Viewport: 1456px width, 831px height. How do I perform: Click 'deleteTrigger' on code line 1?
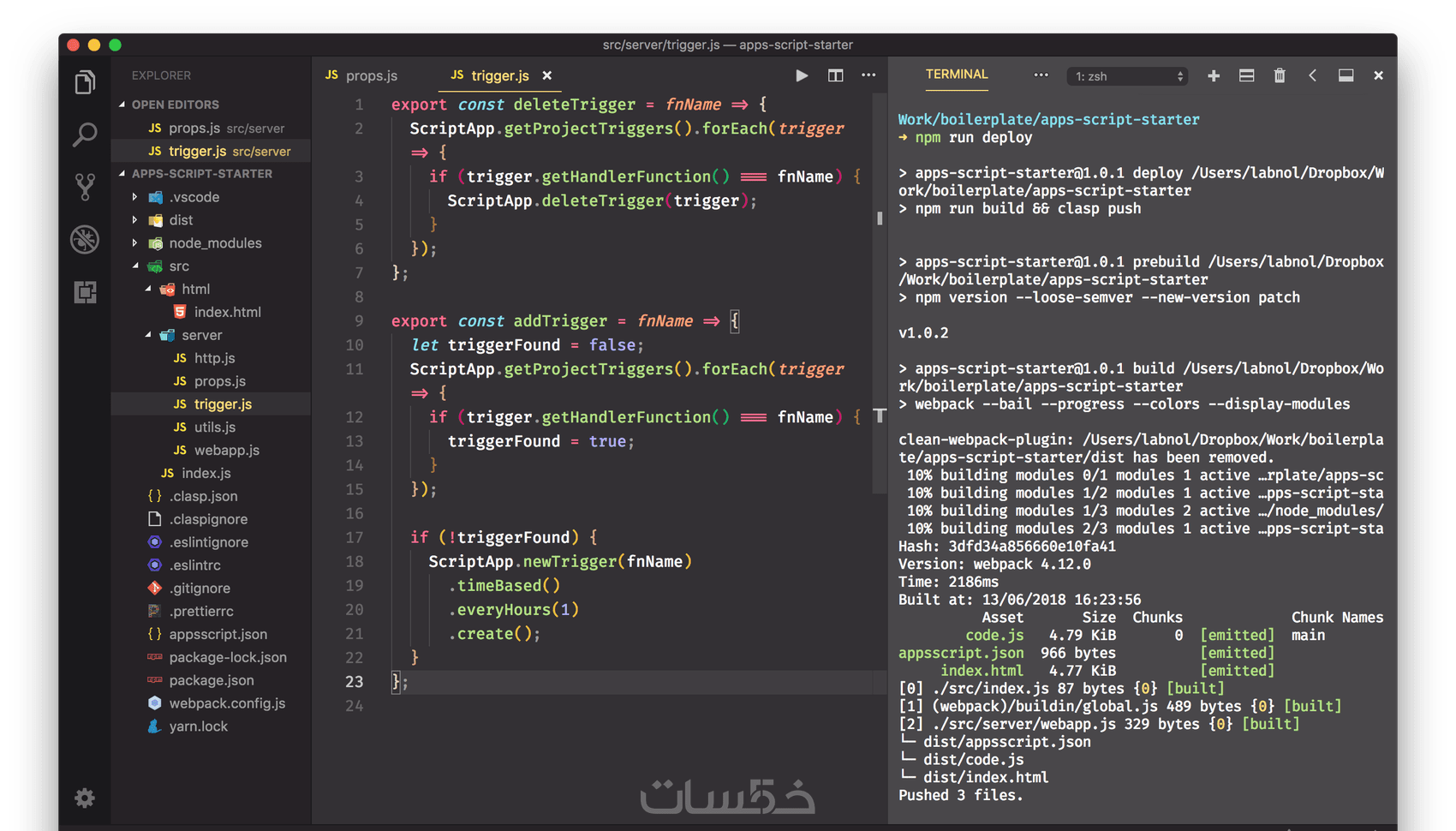click(574, 105)
